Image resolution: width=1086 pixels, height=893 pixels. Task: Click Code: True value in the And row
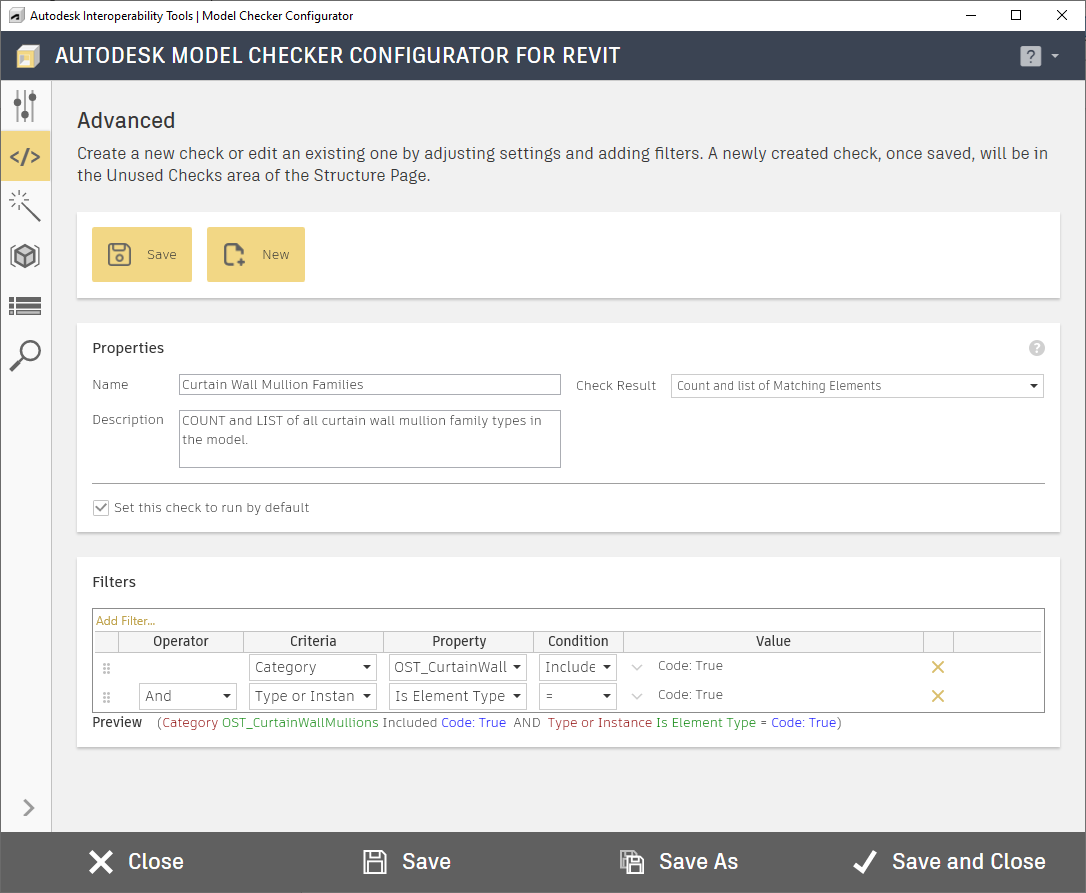pos(690,695)
